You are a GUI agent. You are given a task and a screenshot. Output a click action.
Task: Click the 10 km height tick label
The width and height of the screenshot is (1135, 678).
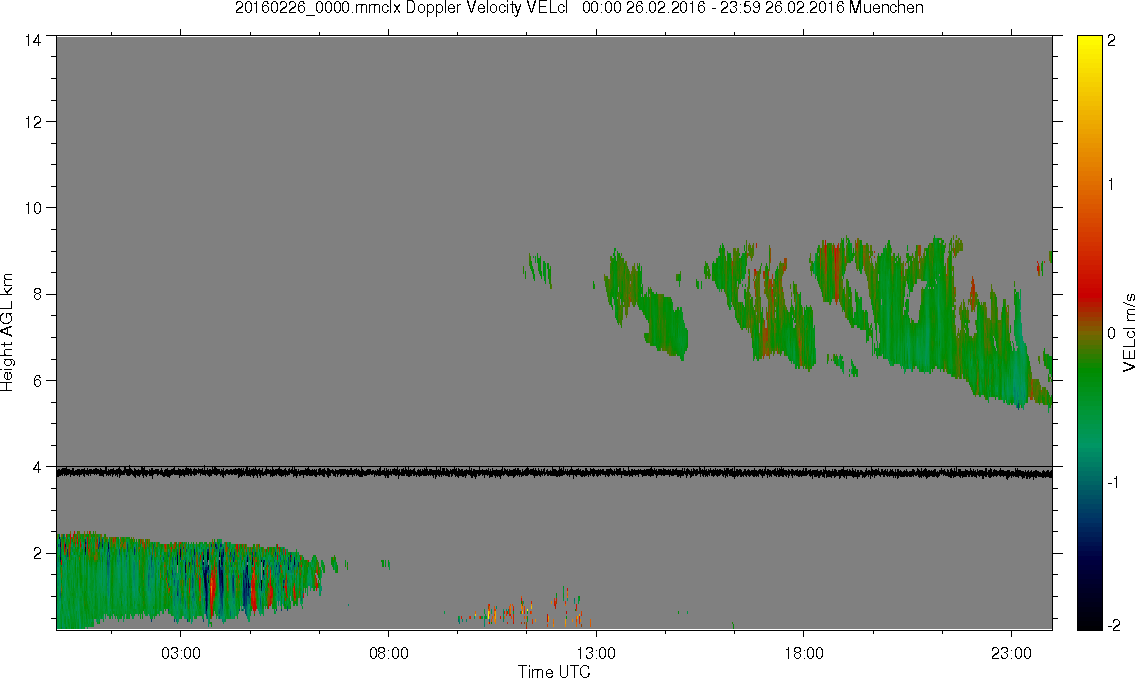33,208
